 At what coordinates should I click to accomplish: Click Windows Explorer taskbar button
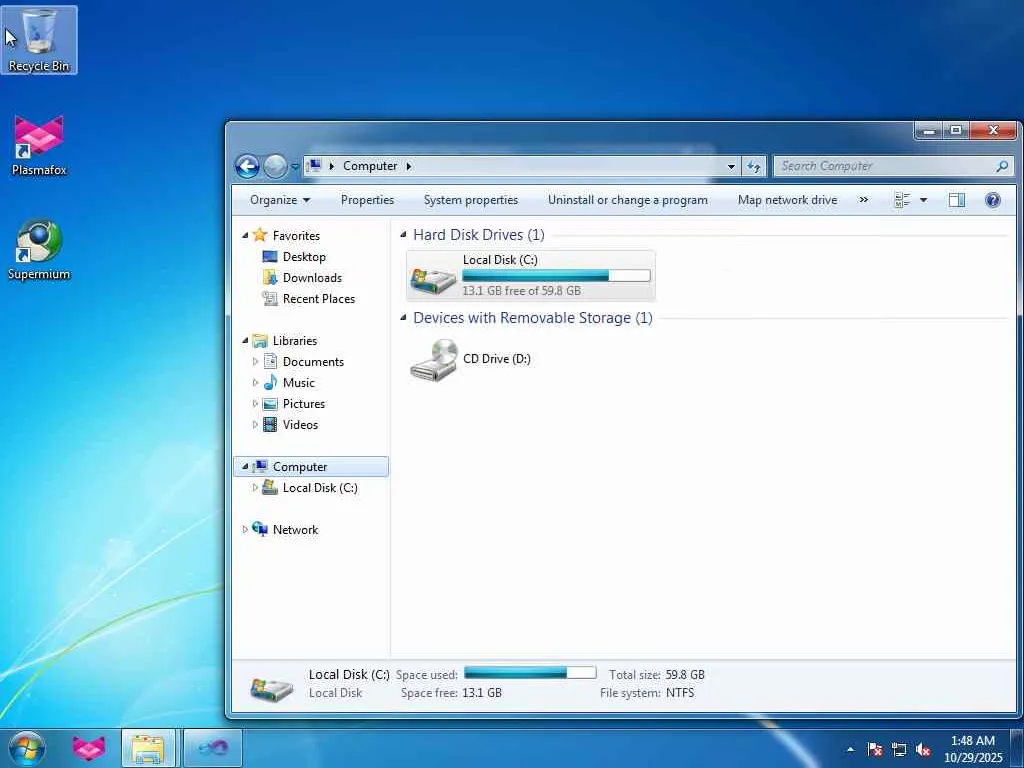(x=148, y=748)
